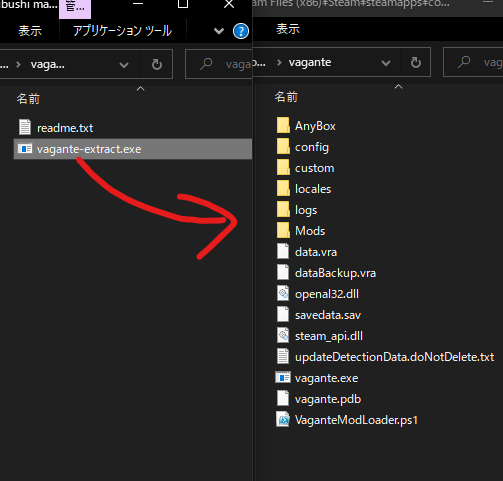Viewport: 503px width, 481px height.
Task: Select the vagante.exe file name
Action: tap(326, 378)
